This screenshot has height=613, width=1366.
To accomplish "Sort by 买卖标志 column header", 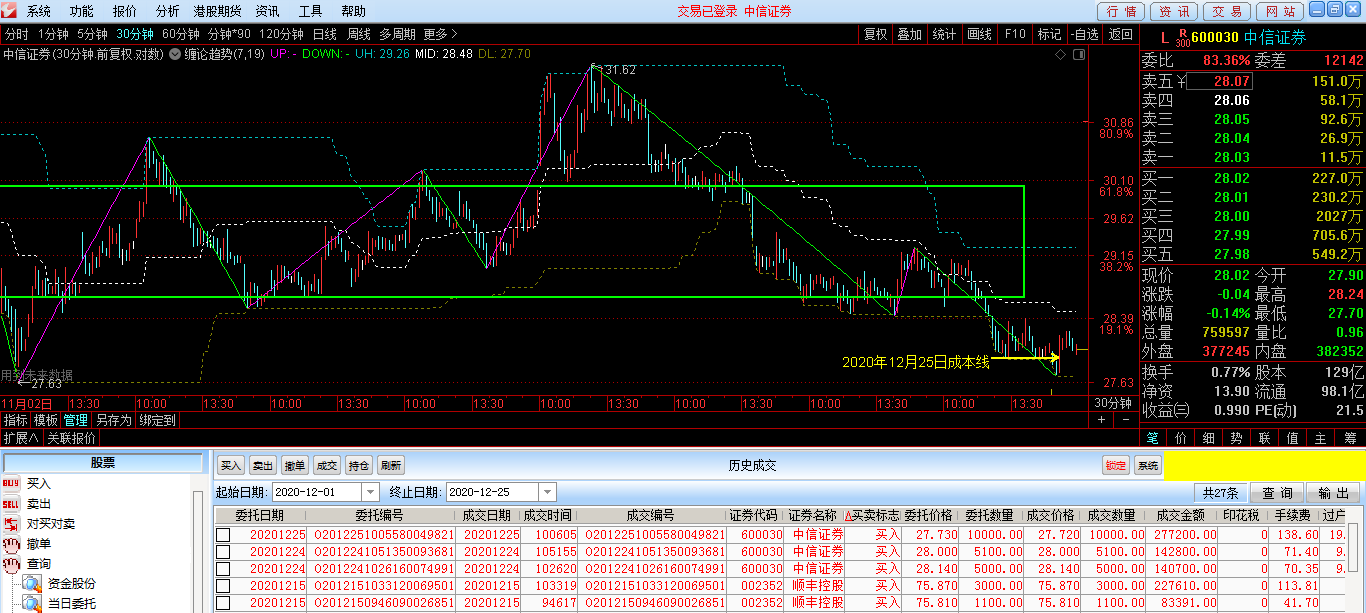I will click(x=873, y=516).
